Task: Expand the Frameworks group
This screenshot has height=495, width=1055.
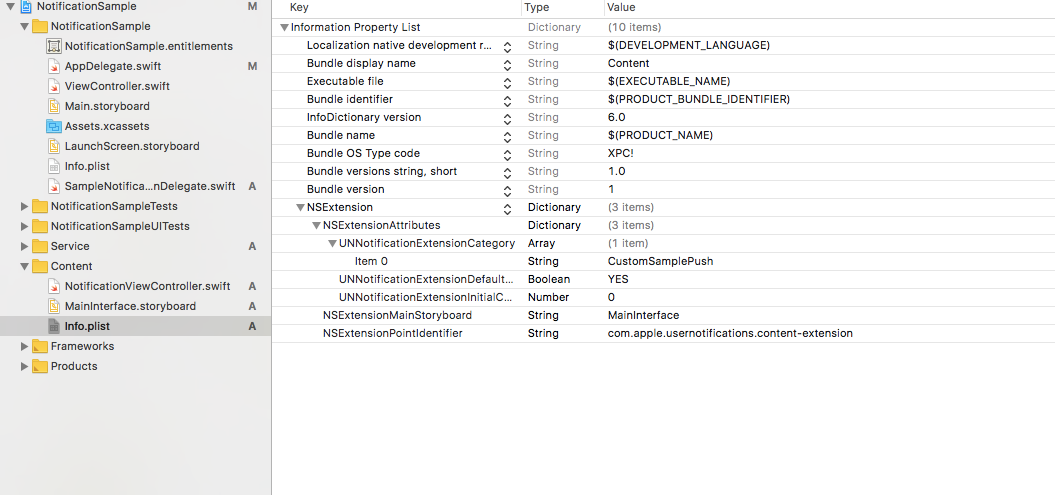Action: 25,346
